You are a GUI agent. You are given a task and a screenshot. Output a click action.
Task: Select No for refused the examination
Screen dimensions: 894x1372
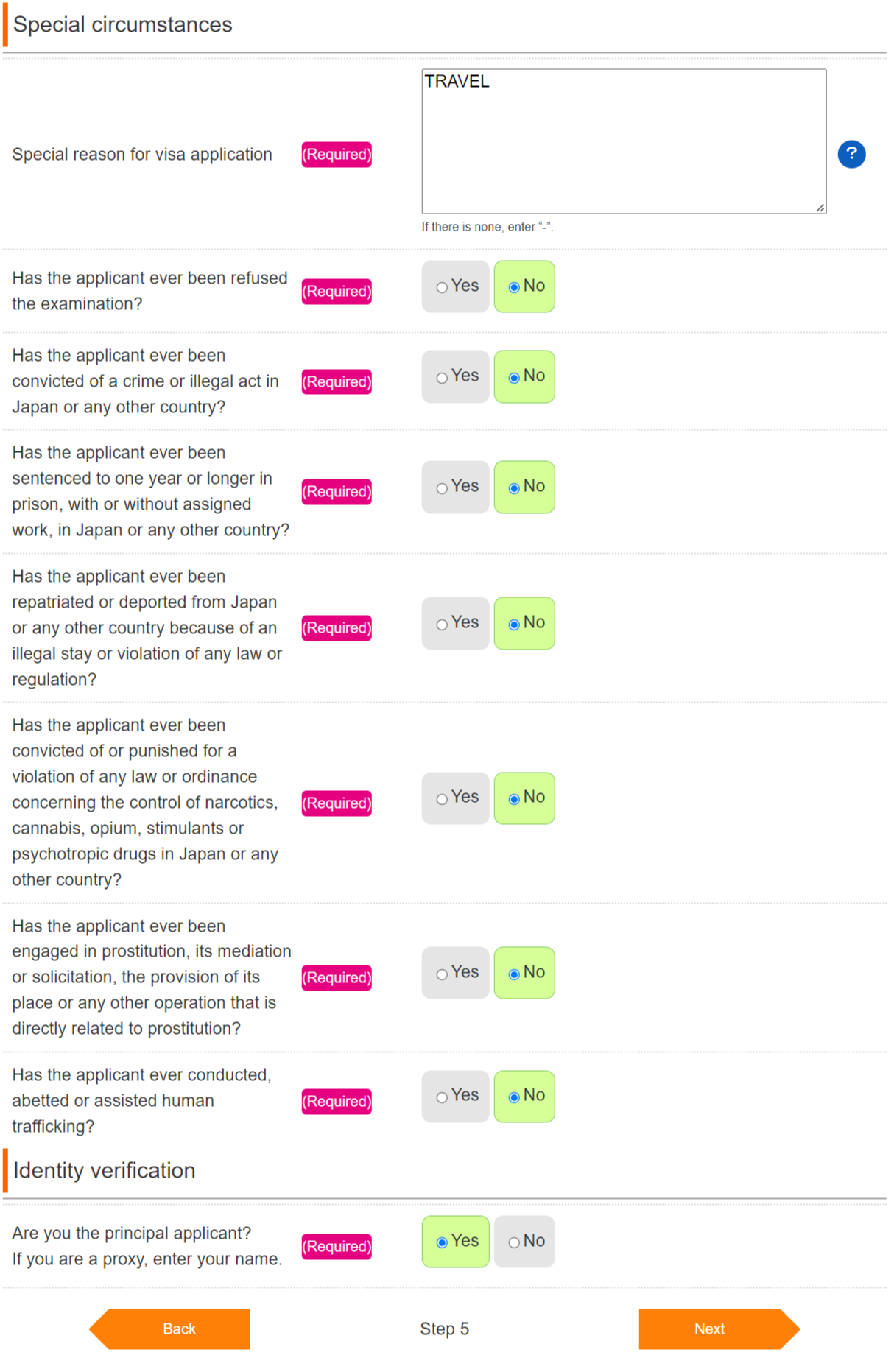524,286
